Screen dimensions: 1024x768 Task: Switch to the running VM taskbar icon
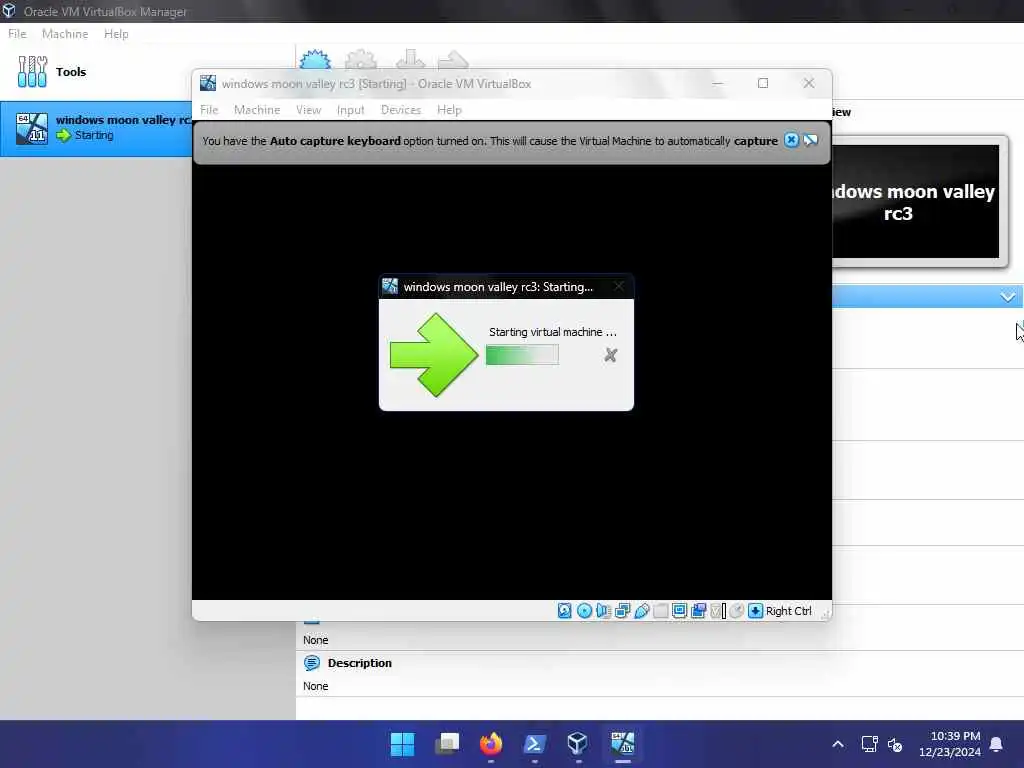[x=622, y=744]
